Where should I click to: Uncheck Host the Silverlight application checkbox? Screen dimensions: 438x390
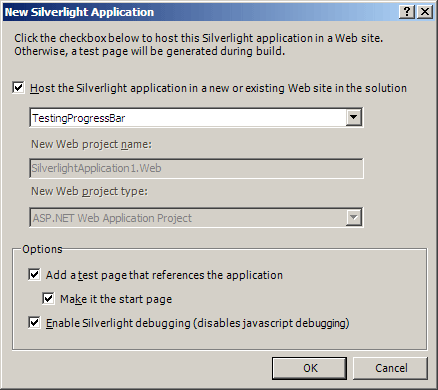(18, 88)
